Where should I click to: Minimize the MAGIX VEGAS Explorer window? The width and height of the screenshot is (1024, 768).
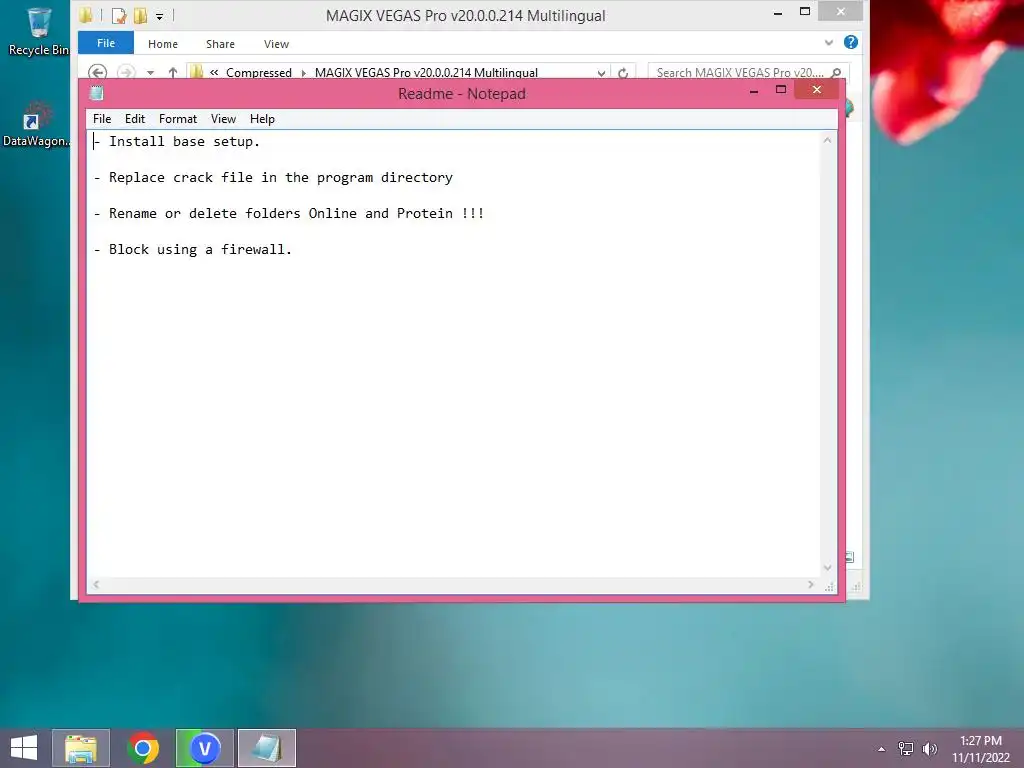point(778,12)
